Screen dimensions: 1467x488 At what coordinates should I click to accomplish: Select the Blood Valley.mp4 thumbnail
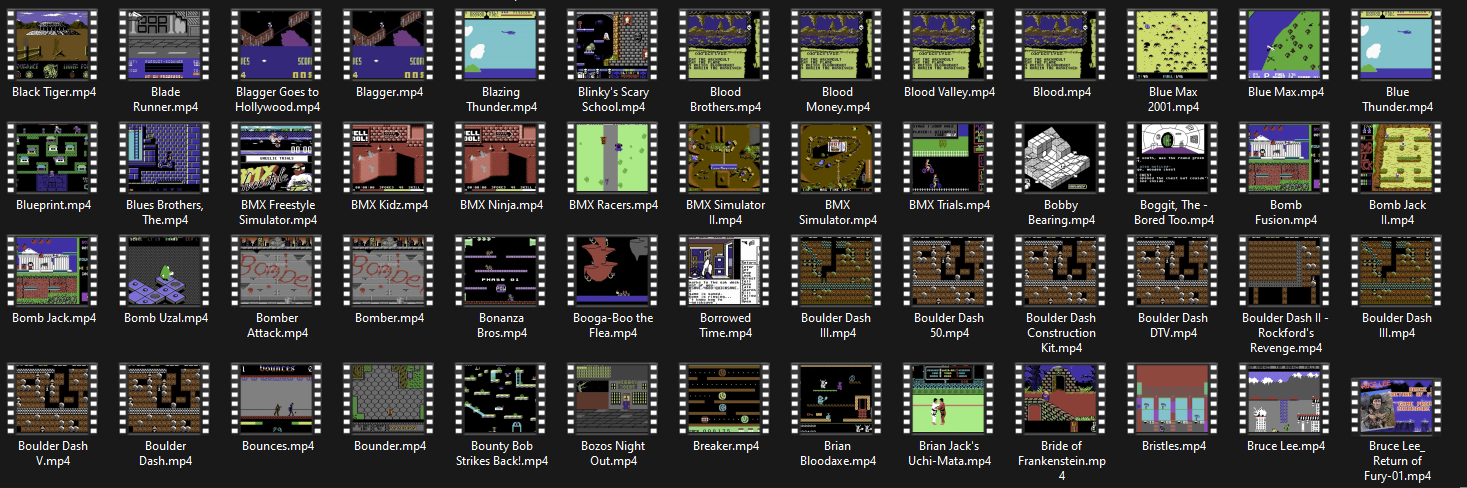[x=950, y=44]
